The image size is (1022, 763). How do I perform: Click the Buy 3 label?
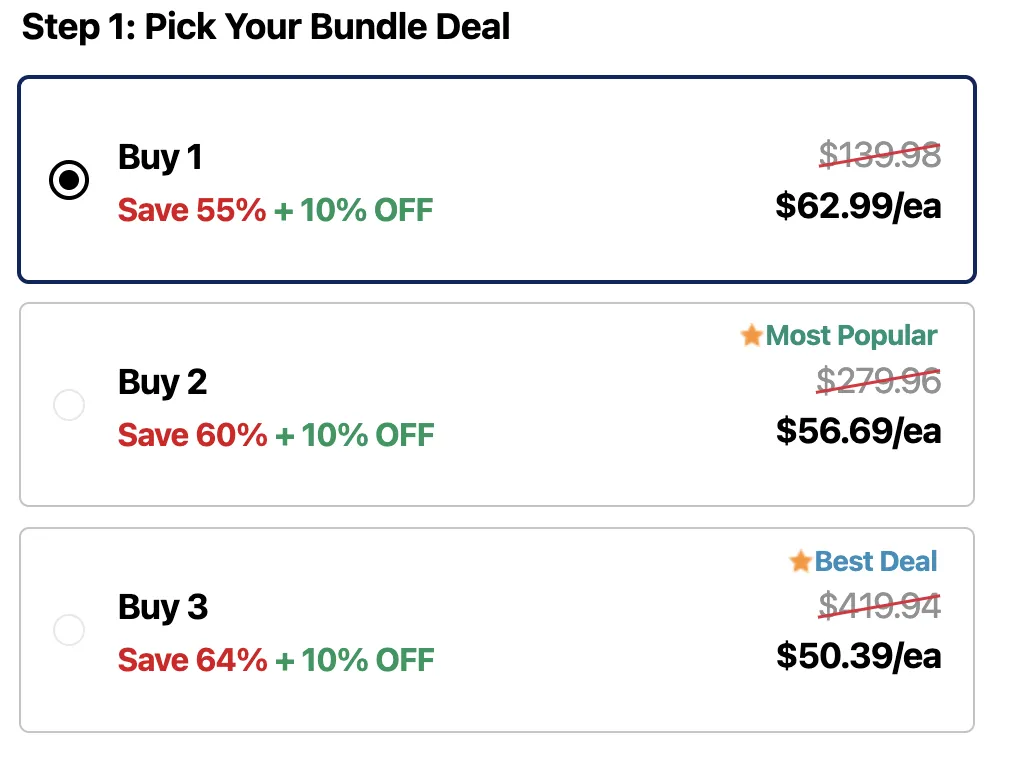point(162,607)
